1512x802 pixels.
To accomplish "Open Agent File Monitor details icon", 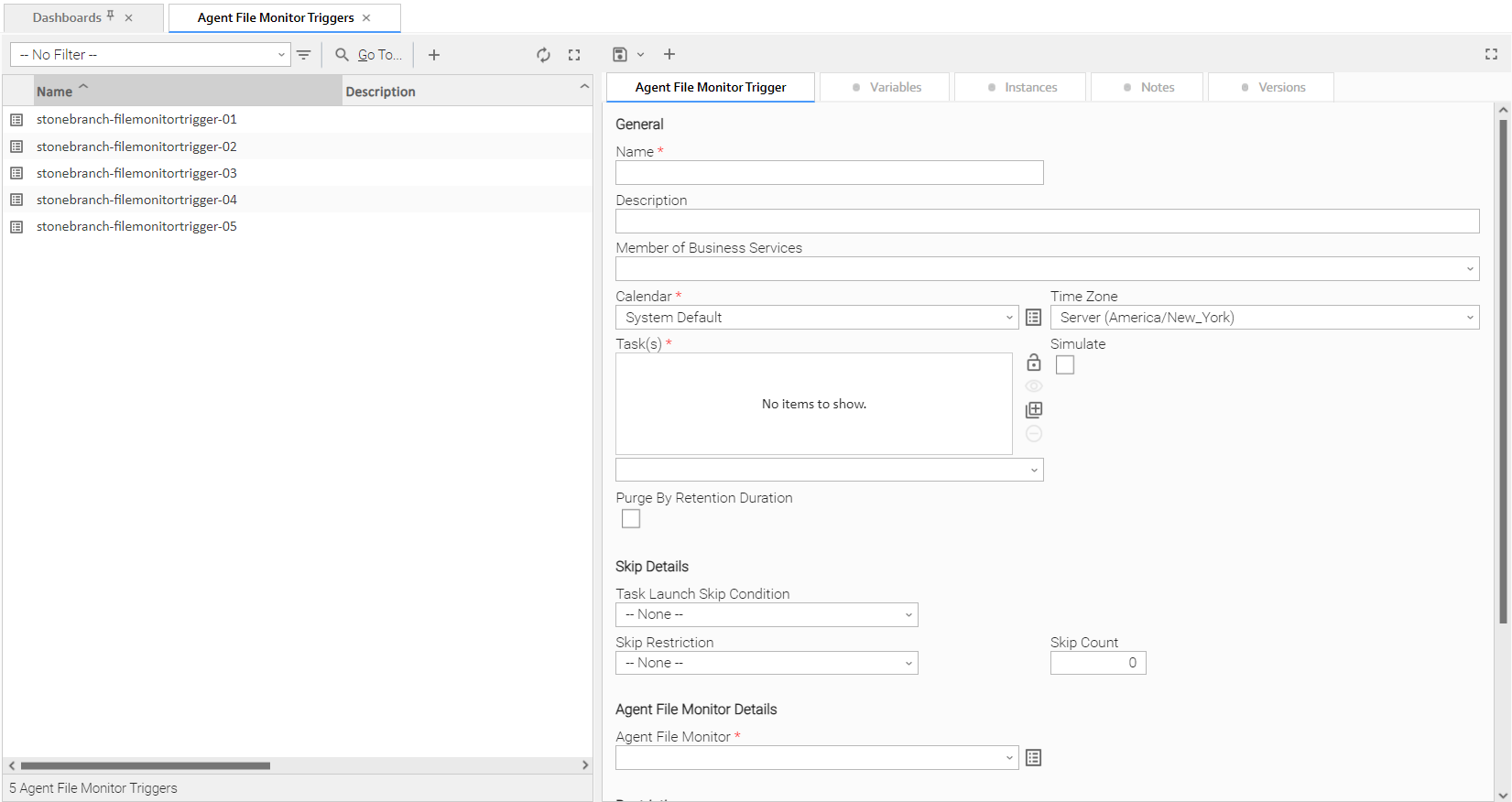I will coord(1033,758).
